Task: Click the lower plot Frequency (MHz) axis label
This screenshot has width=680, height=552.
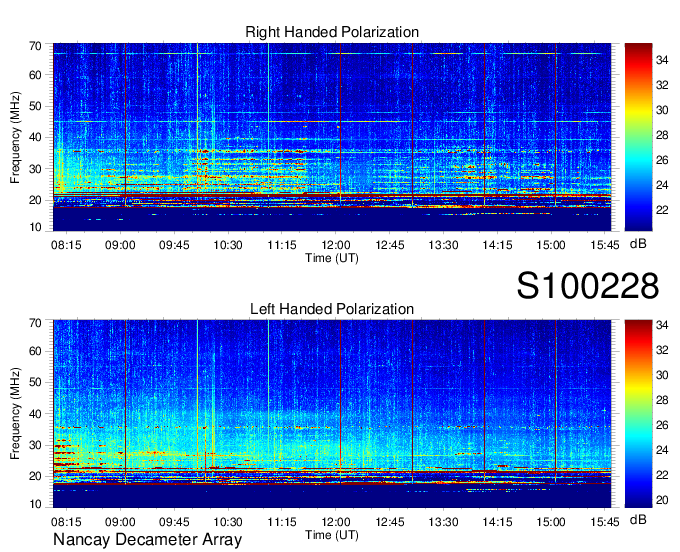Action: pyautogui.click(x=15, y=414)
